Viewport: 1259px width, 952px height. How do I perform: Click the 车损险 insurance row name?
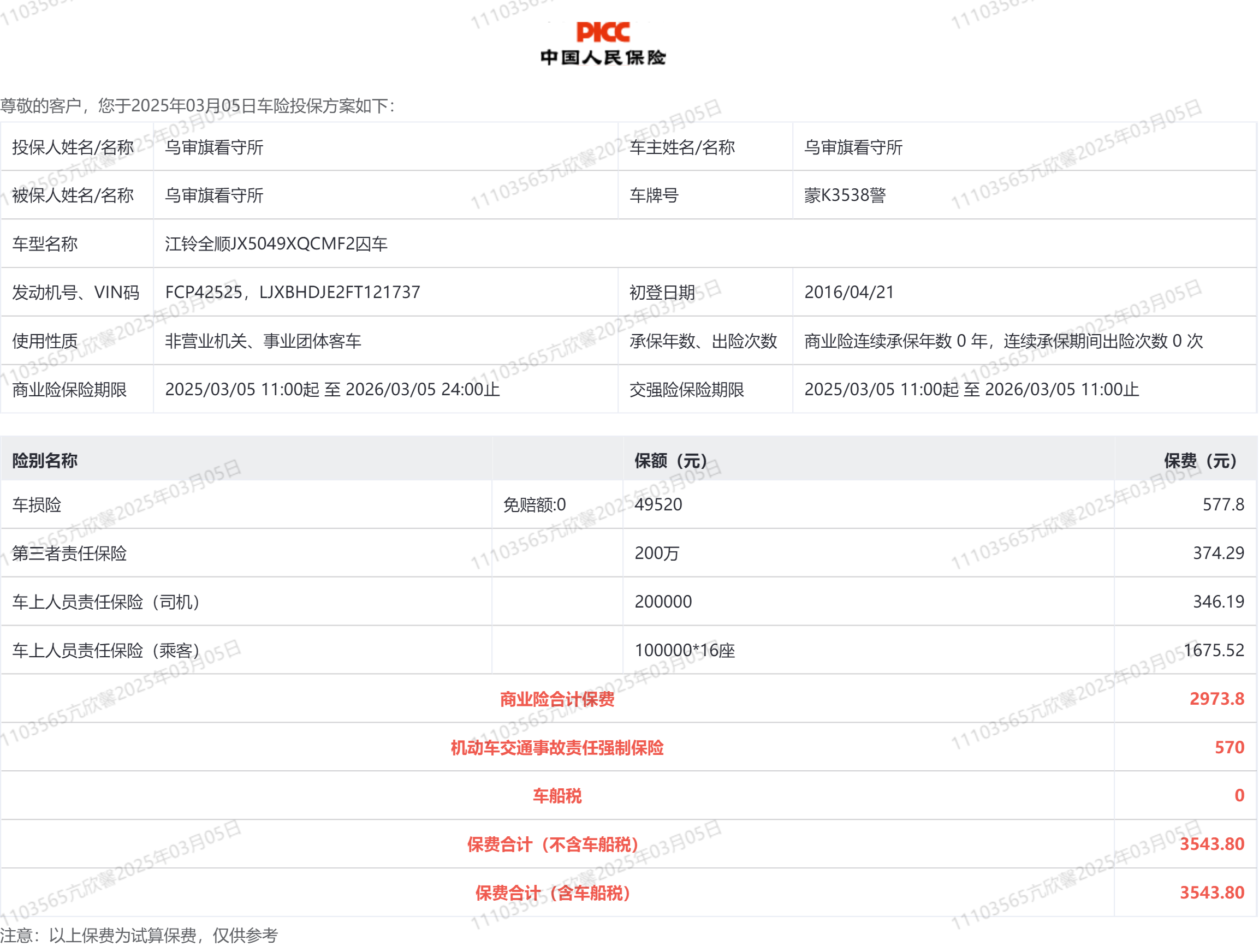pyautogui.click(x=37, y=505)
